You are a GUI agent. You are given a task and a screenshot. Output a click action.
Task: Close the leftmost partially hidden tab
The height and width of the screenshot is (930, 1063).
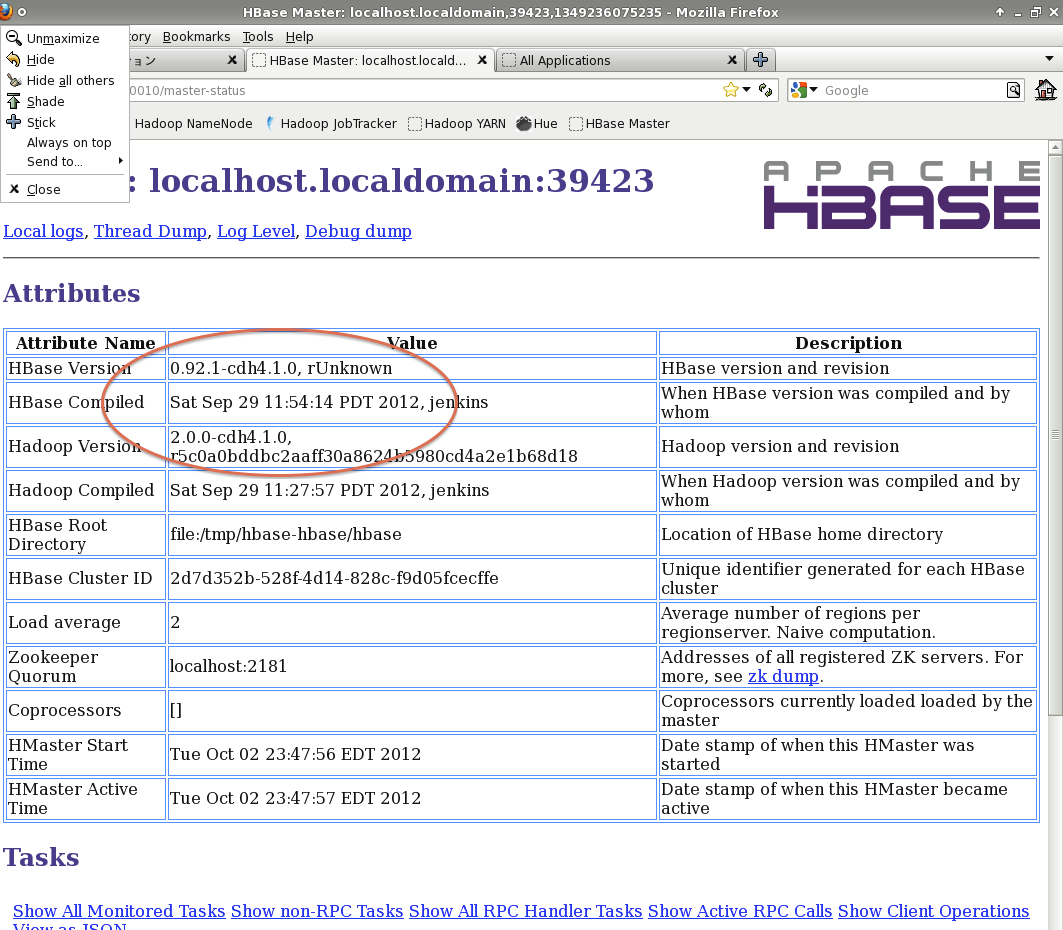point(232,60)
